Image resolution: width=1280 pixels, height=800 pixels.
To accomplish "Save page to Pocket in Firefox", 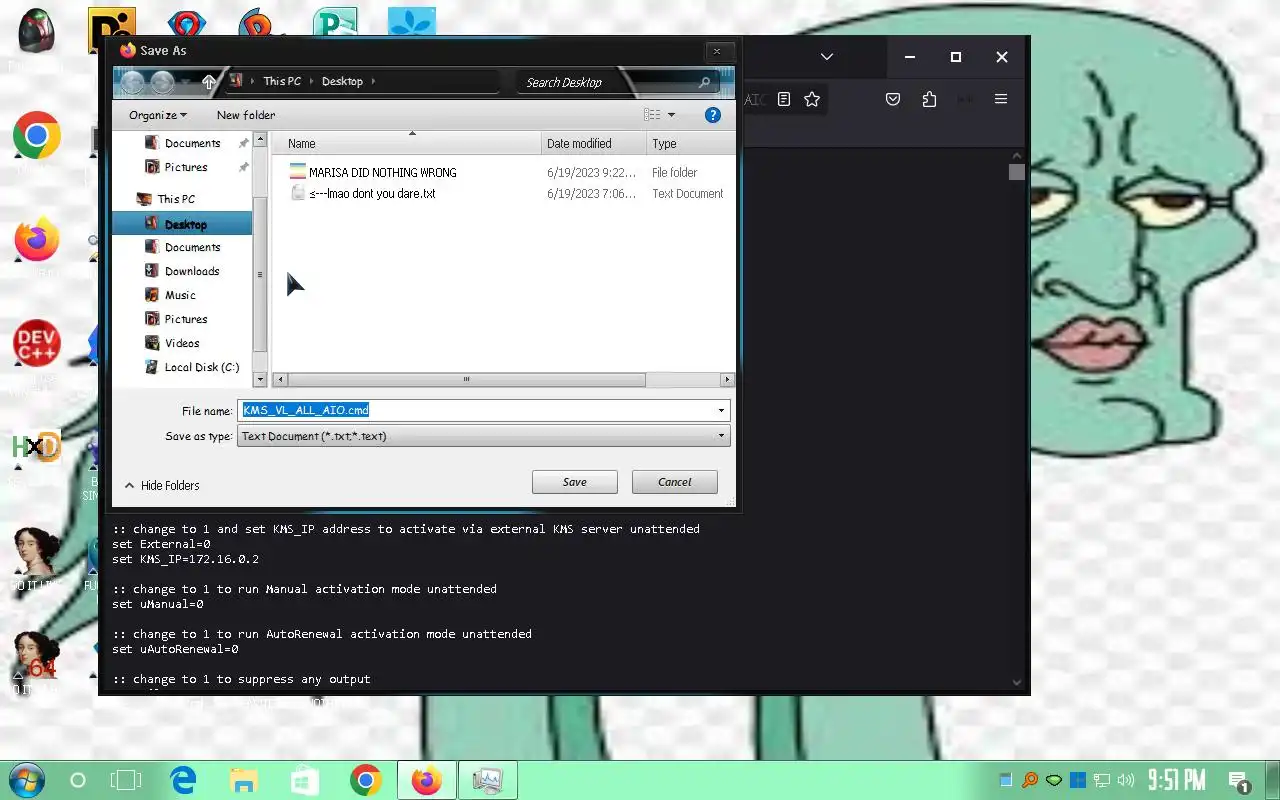I will click(893, 99).
